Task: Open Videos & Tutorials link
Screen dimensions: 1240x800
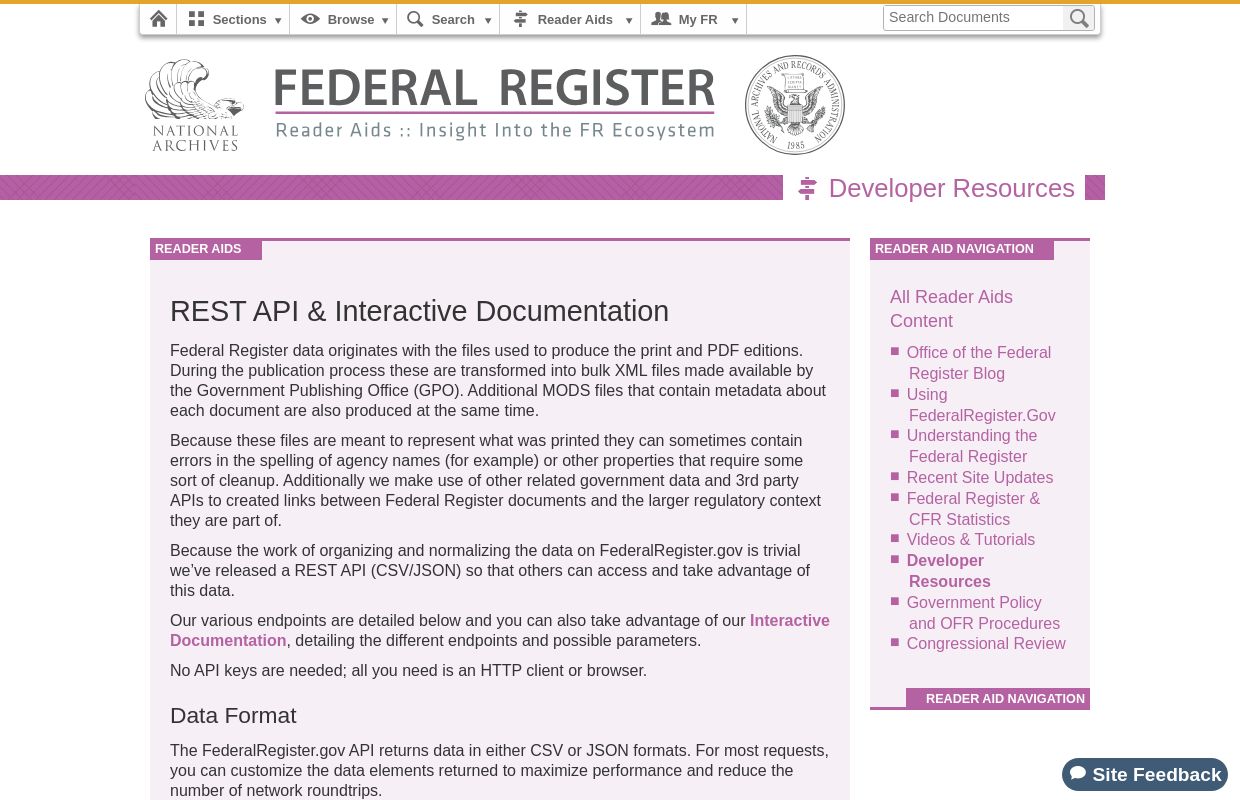Action: pyautogui.click(x=971, y=540)
